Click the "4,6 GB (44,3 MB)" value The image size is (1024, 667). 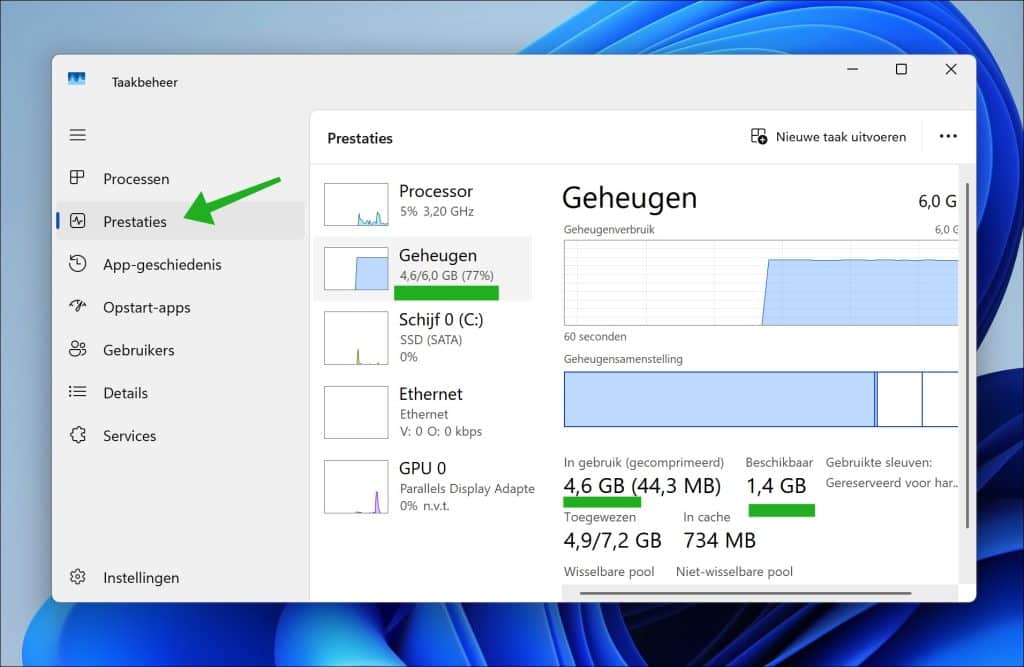pyautogui.click(x=642, y=485)
